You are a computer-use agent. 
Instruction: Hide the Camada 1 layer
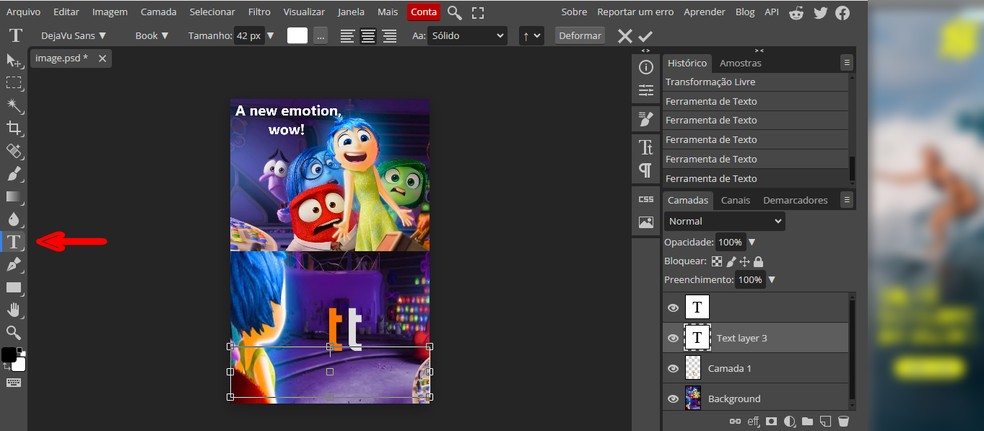pos(673,368)
